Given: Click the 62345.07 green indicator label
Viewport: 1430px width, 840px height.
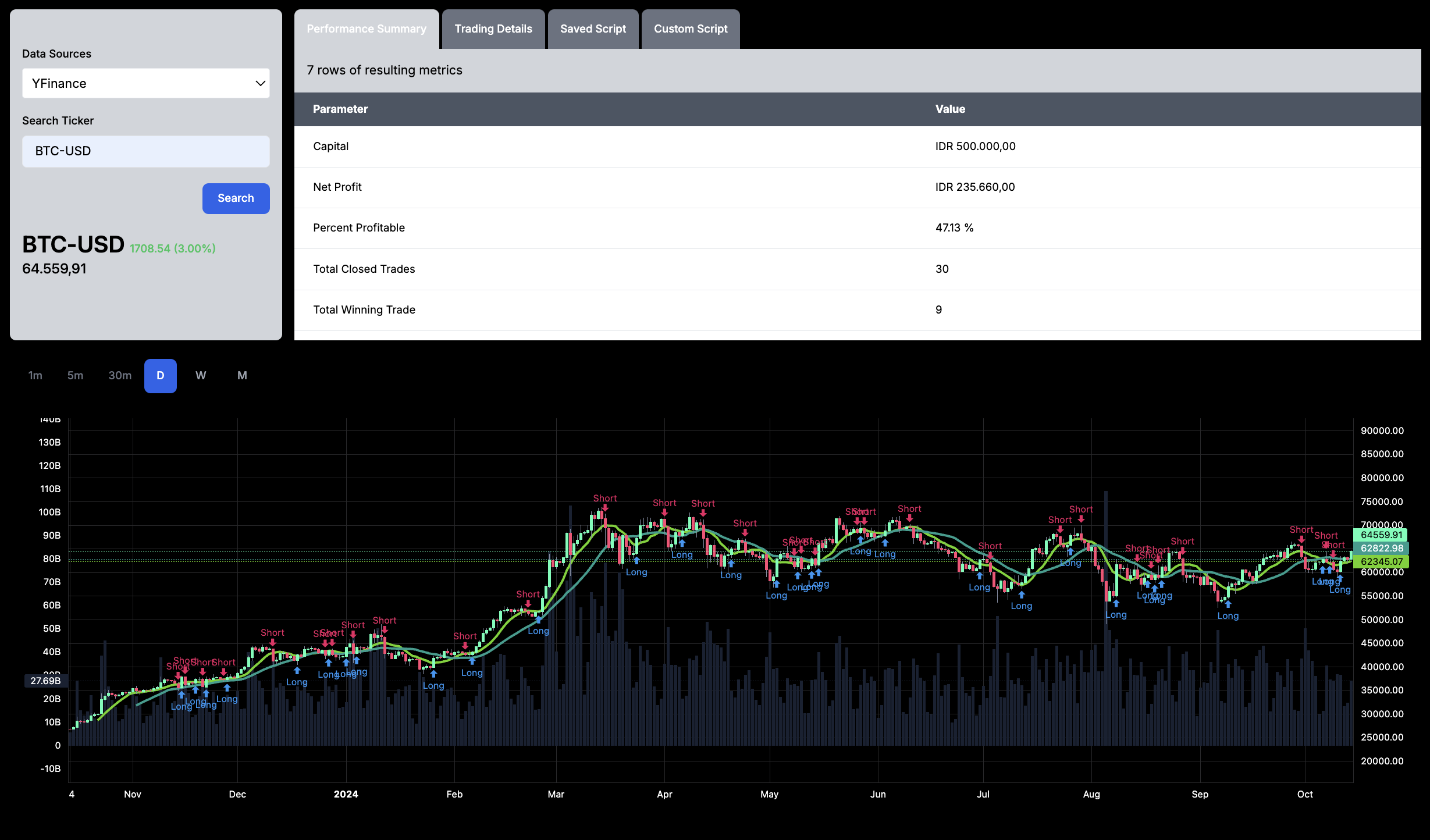Looking at the screenshot, I should click(1381, 561).
